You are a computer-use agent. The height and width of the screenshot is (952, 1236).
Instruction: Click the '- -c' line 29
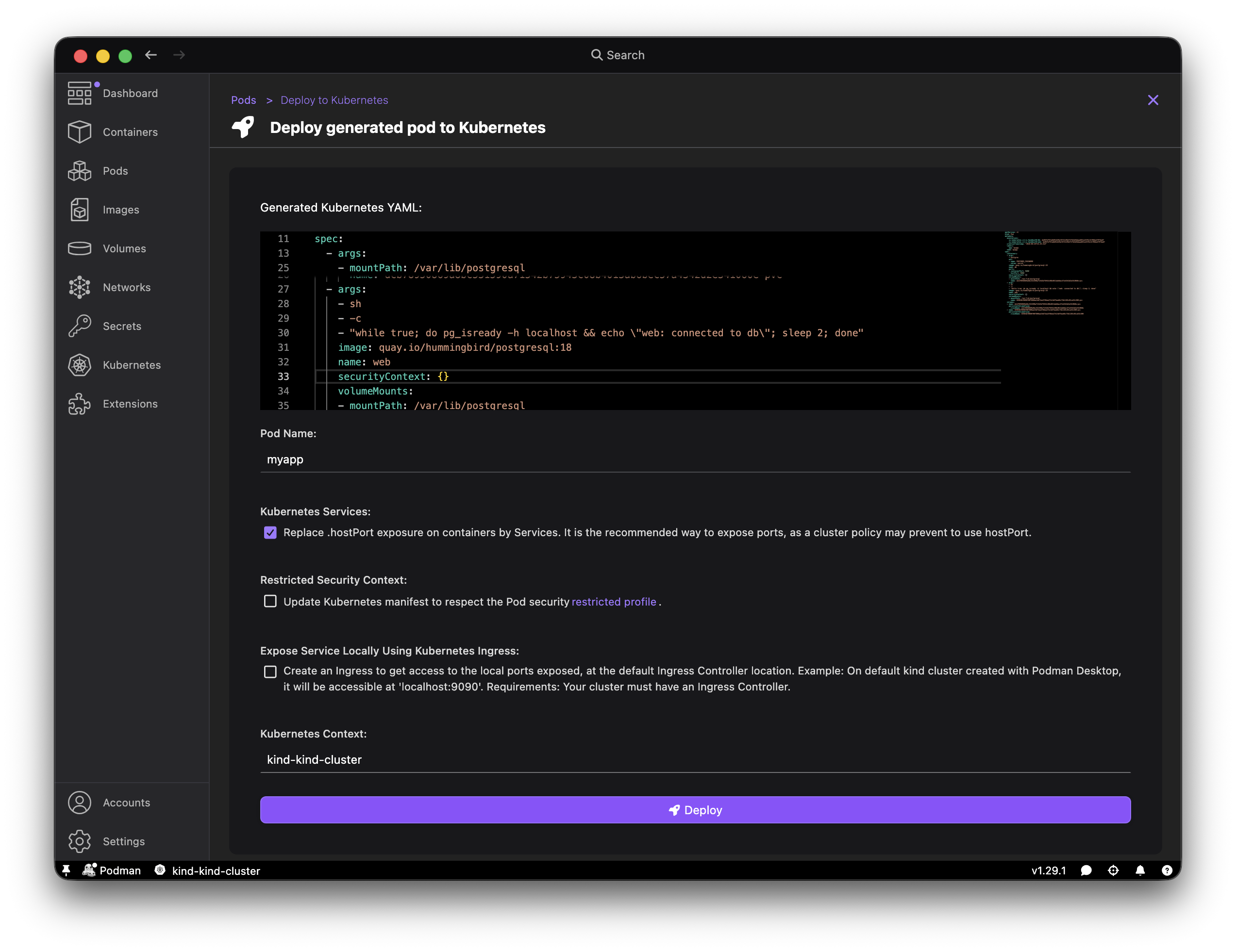(349, 318)
